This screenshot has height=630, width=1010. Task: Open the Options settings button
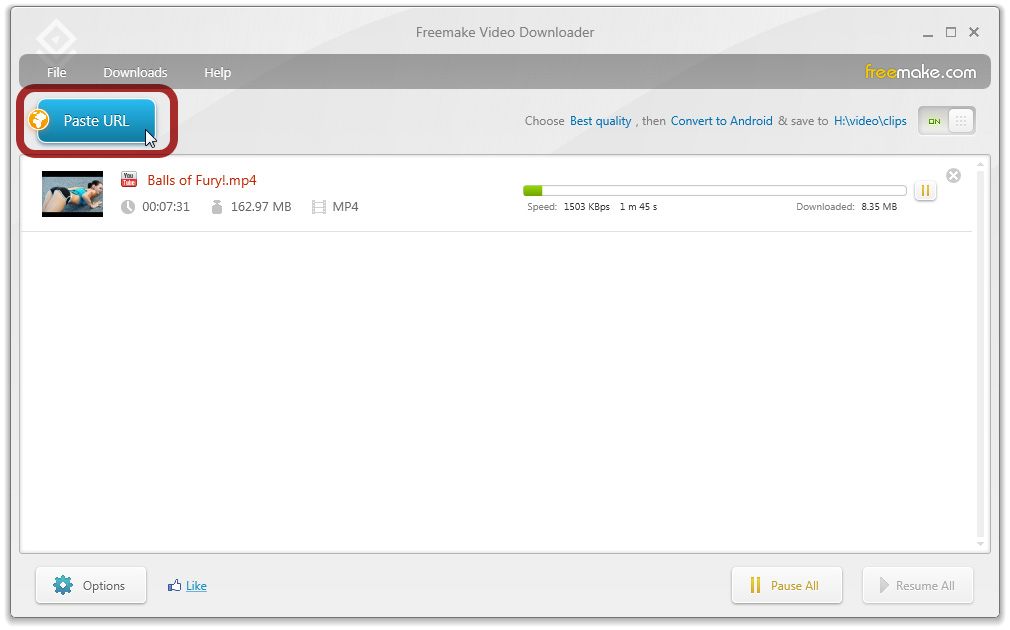tap(91, 586)
